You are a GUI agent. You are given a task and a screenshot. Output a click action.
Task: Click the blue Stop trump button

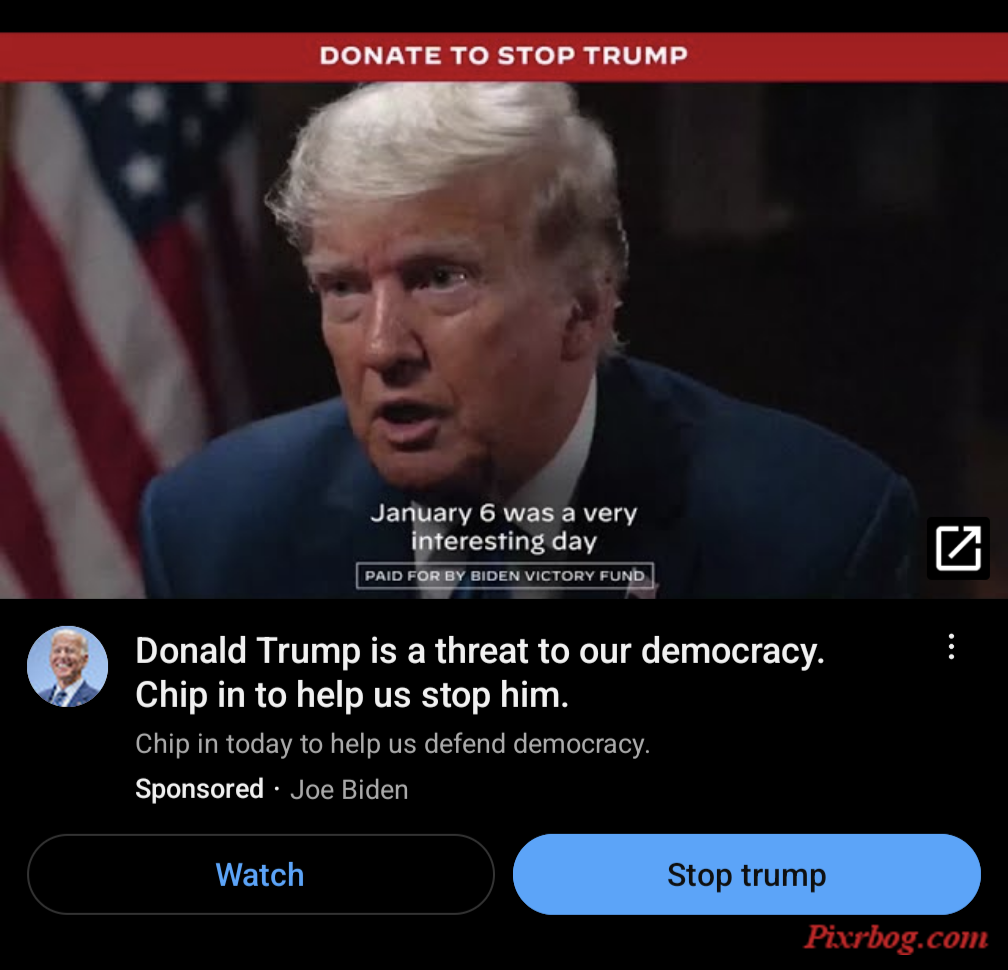click(x=746, y=874)
